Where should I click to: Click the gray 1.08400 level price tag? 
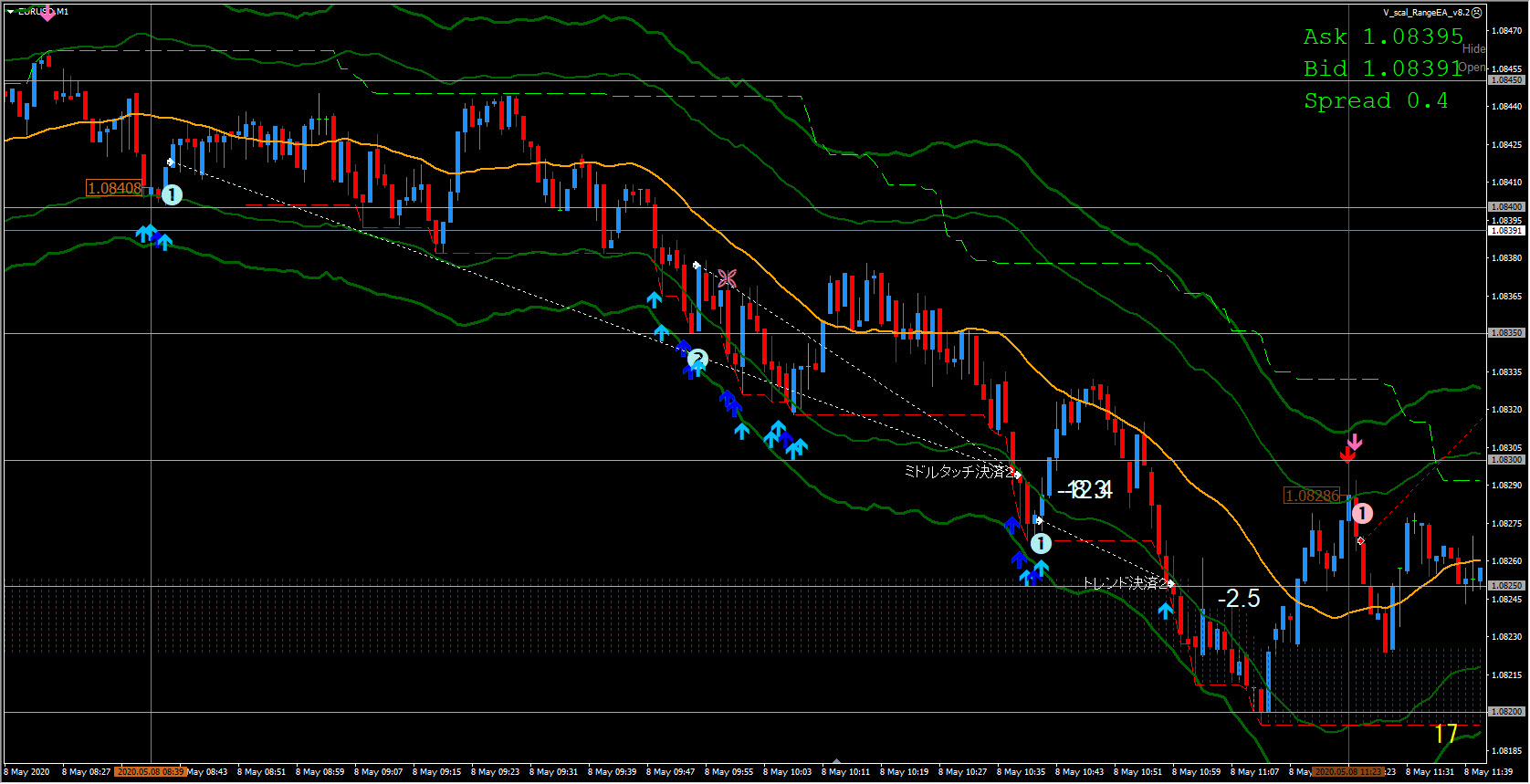pyautogui.click(x=1506, y=207)
